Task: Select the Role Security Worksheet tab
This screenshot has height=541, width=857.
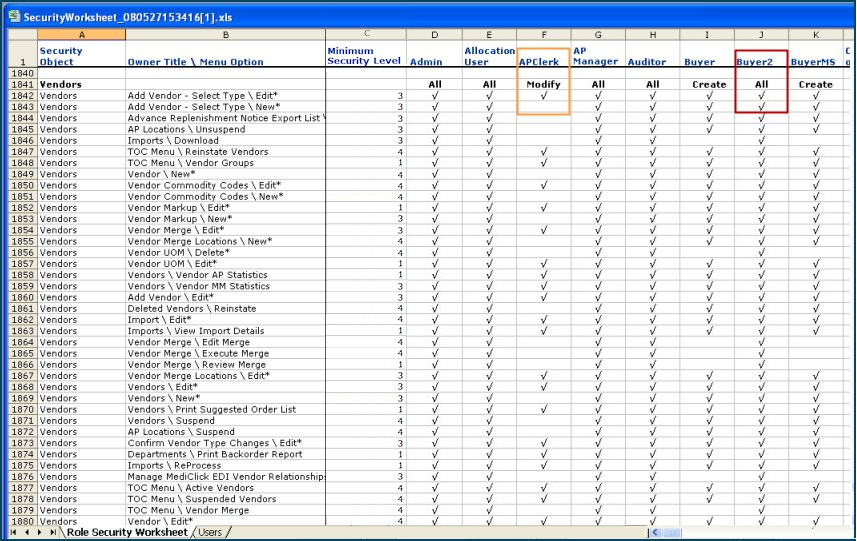Action: [x=126, y=532]
